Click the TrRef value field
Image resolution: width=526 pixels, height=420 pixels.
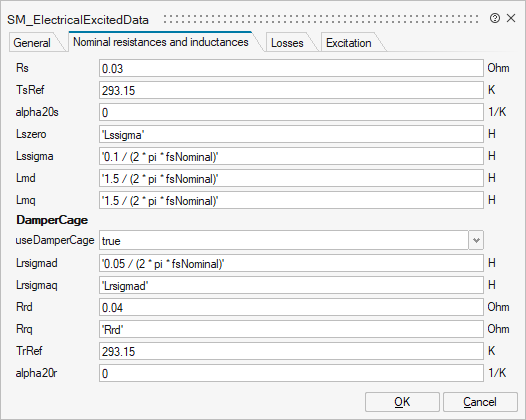tap(291, 351)
